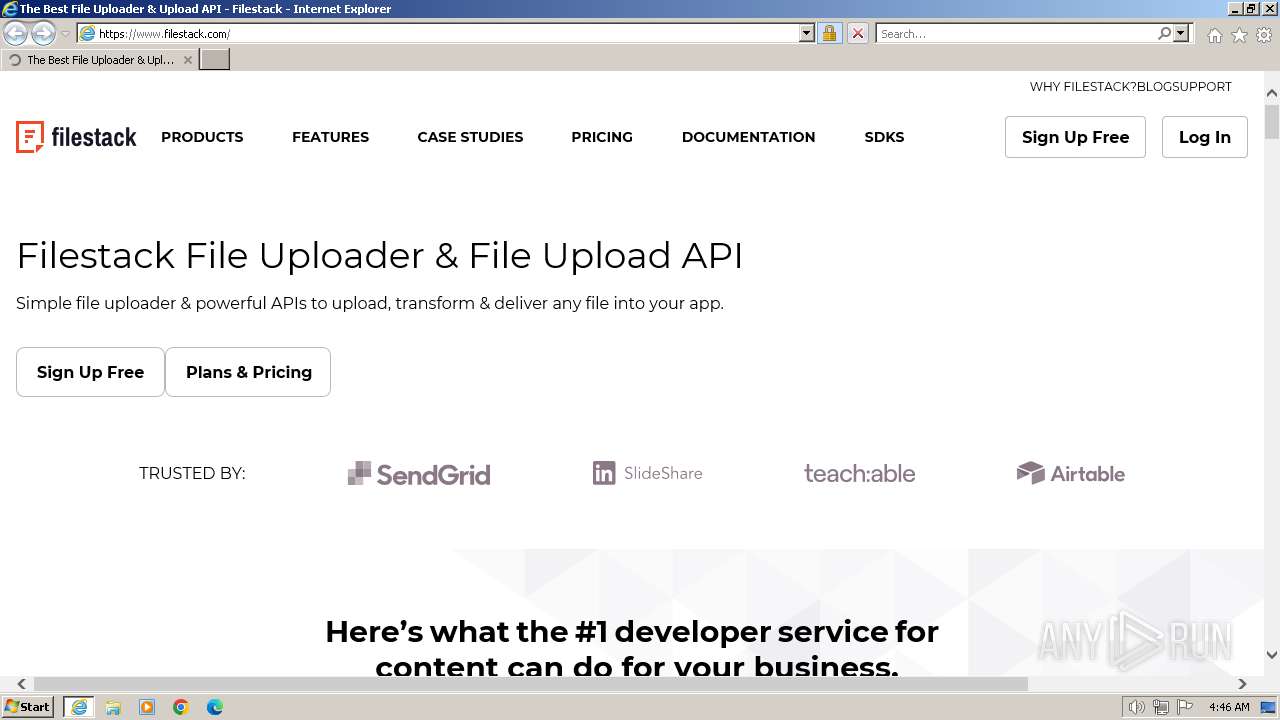Click the Filestack logo

pos(76,137)
